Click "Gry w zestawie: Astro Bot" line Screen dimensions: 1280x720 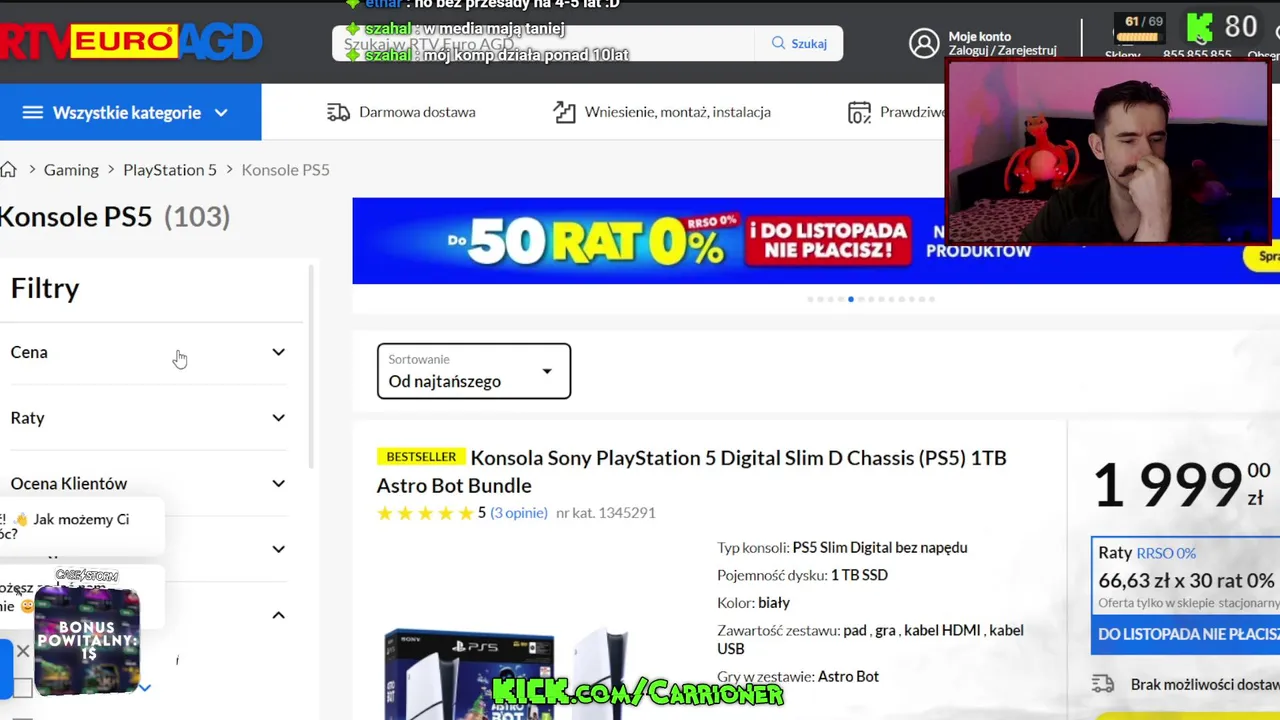tap(798, 677)
